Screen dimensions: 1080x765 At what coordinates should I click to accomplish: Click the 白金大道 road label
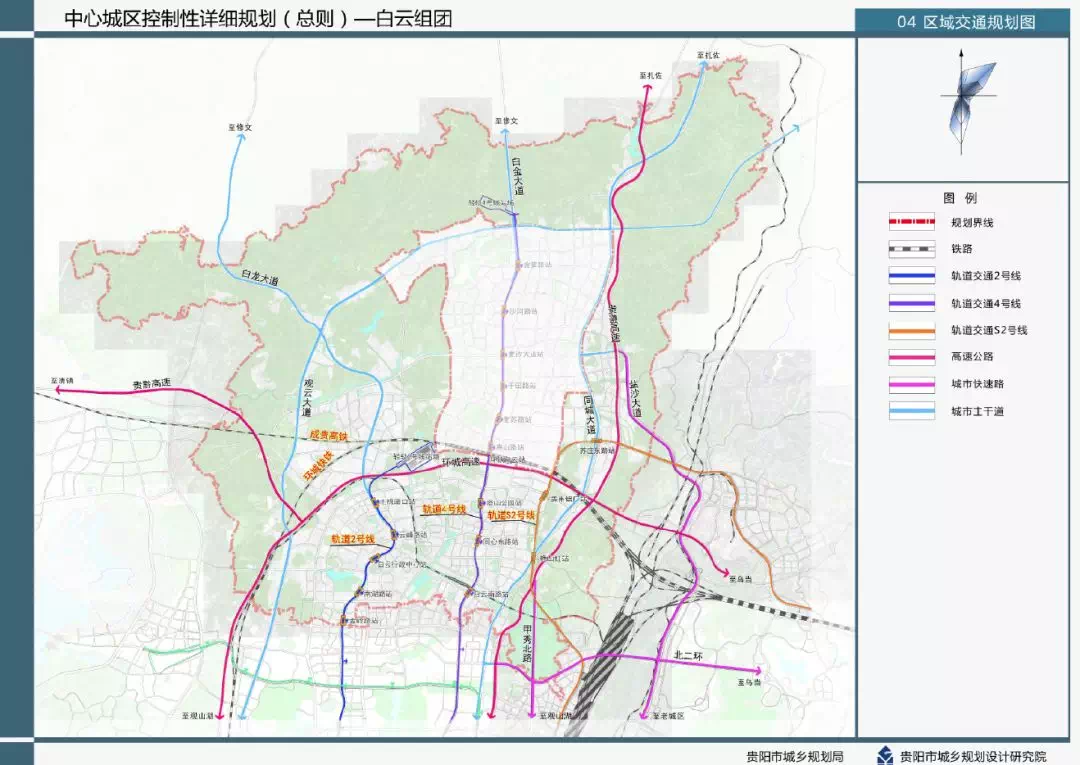(x=518, y=176)
